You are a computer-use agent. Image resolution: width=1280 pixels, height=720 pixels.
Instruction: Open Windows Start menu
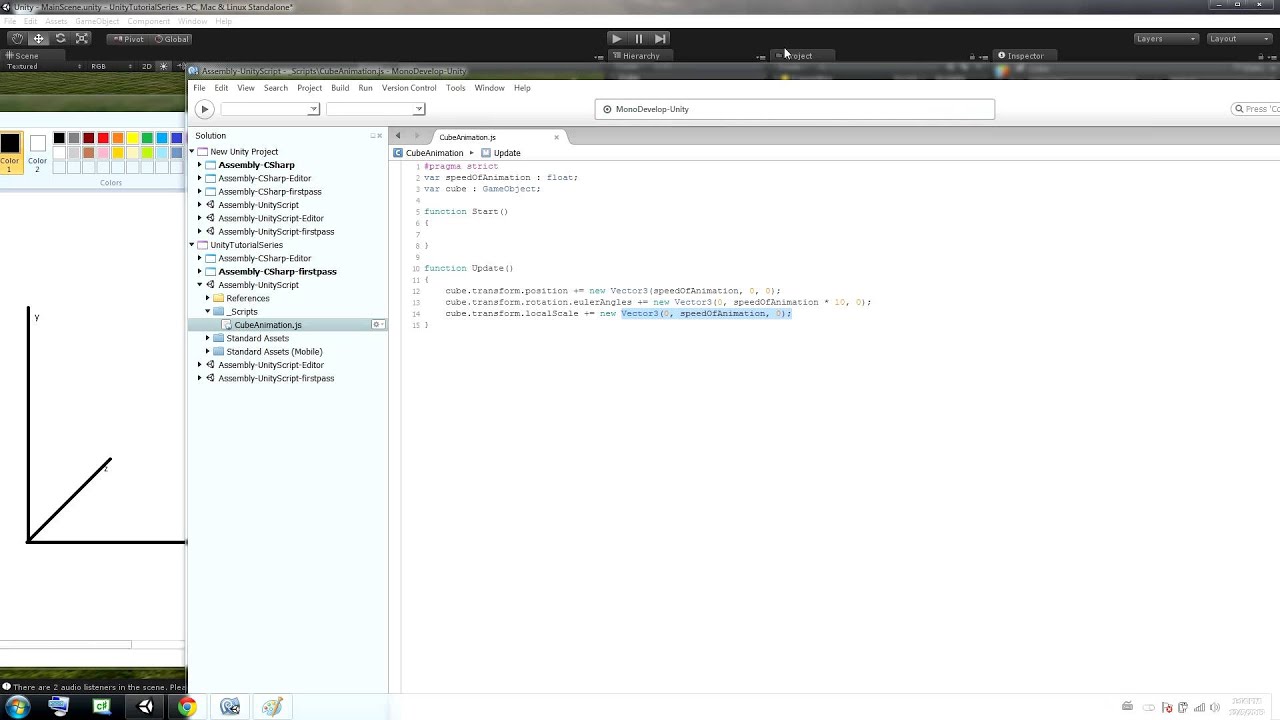tap(16, 707)
